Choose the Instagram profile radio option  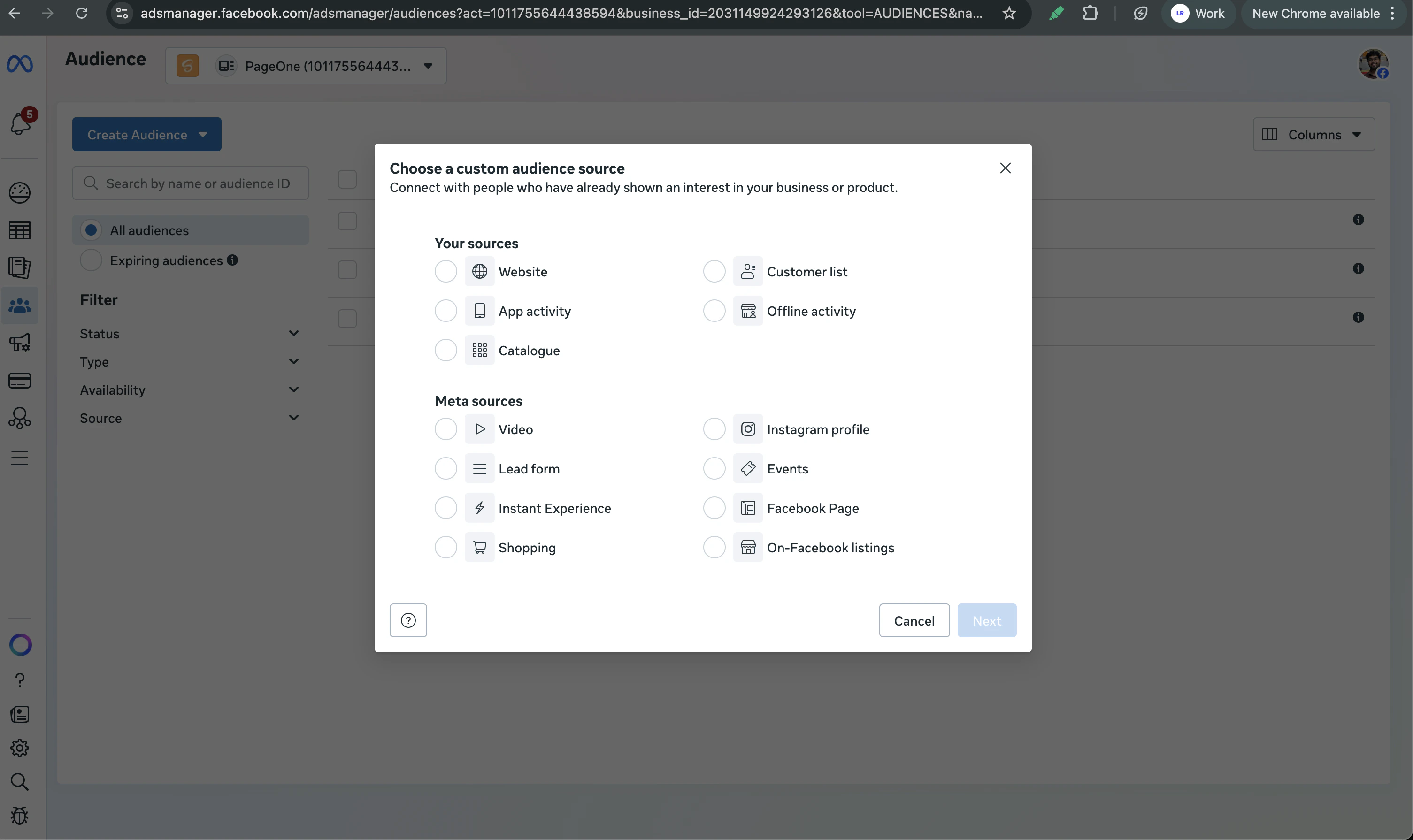[714, 429]
